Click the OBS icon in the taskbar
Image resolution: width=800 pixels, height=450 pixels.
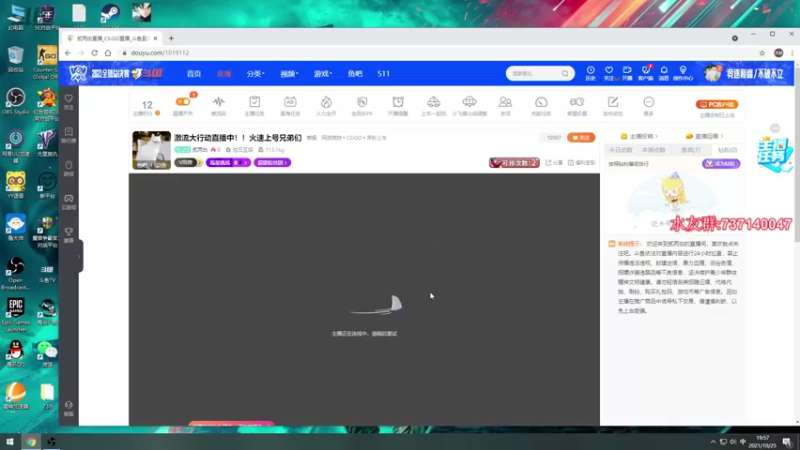coord(51,442)
